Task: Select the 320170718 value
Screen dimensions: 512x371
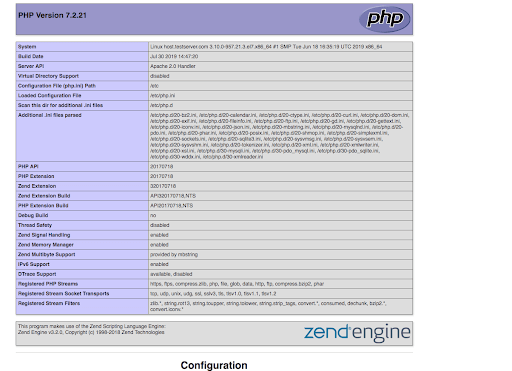Action: click(163, 186)
